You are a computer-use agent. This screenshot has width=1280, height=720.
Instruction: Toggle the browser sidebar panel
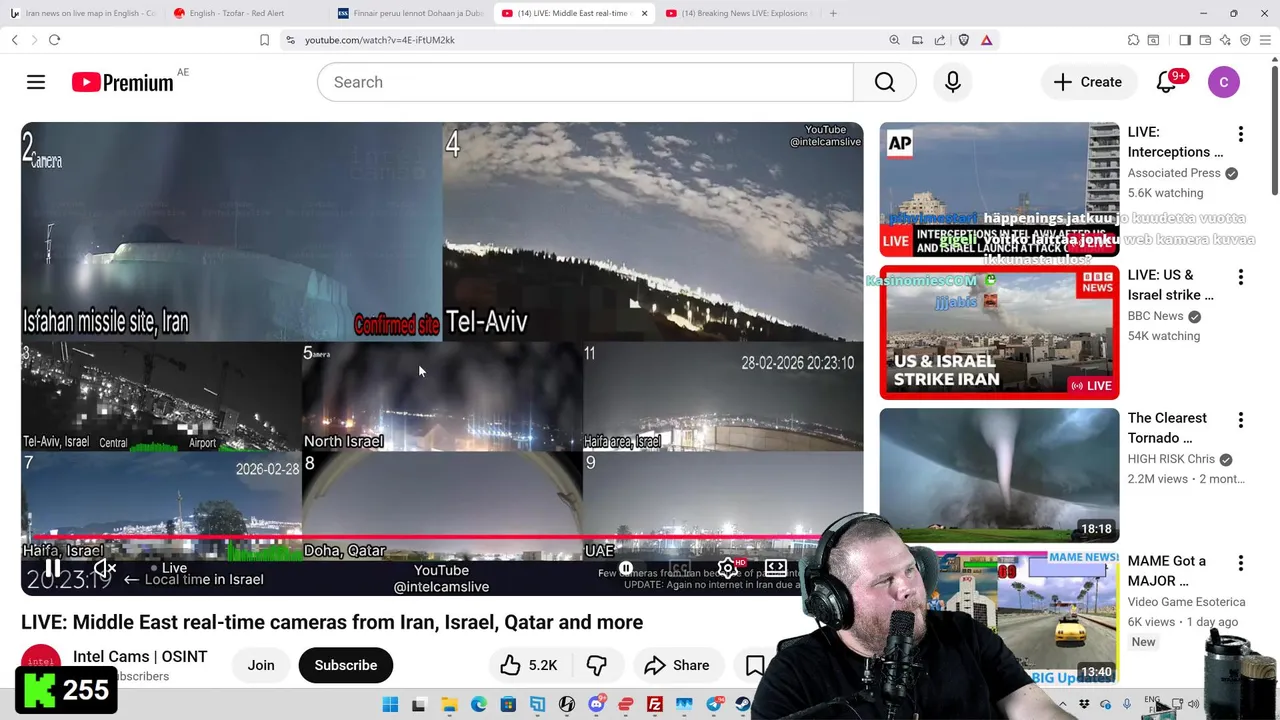1185,40
